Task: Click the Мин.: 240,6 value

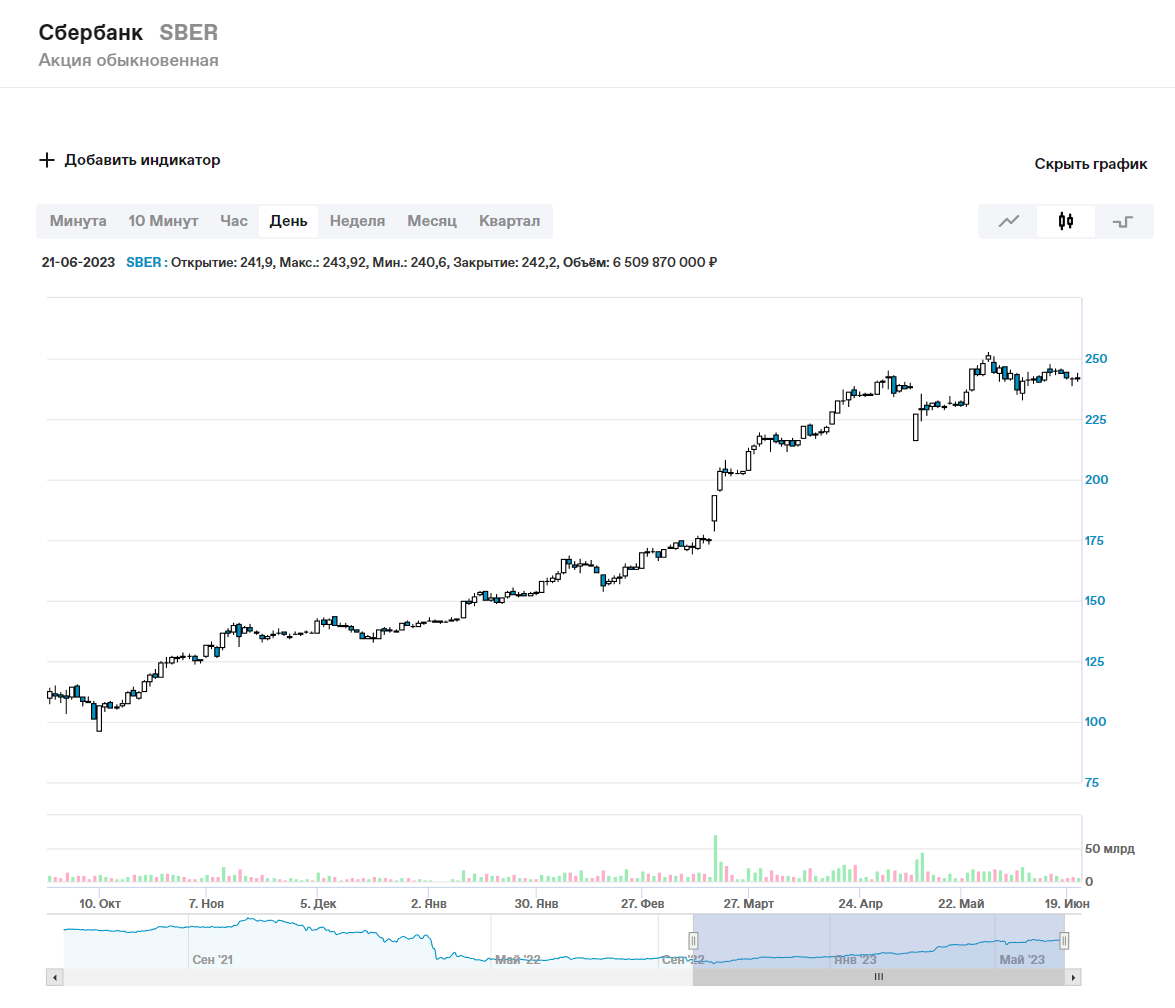Action: tap(411, 262)
